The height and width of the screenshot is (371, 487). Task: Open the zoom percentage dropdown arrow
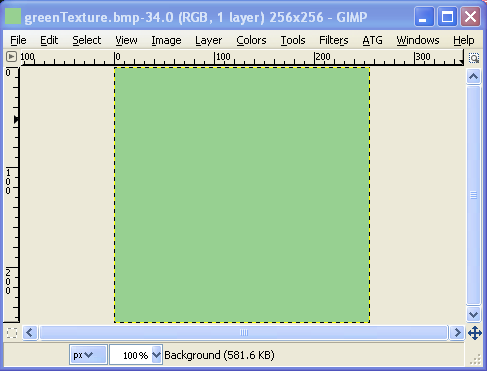click(156, 355)
